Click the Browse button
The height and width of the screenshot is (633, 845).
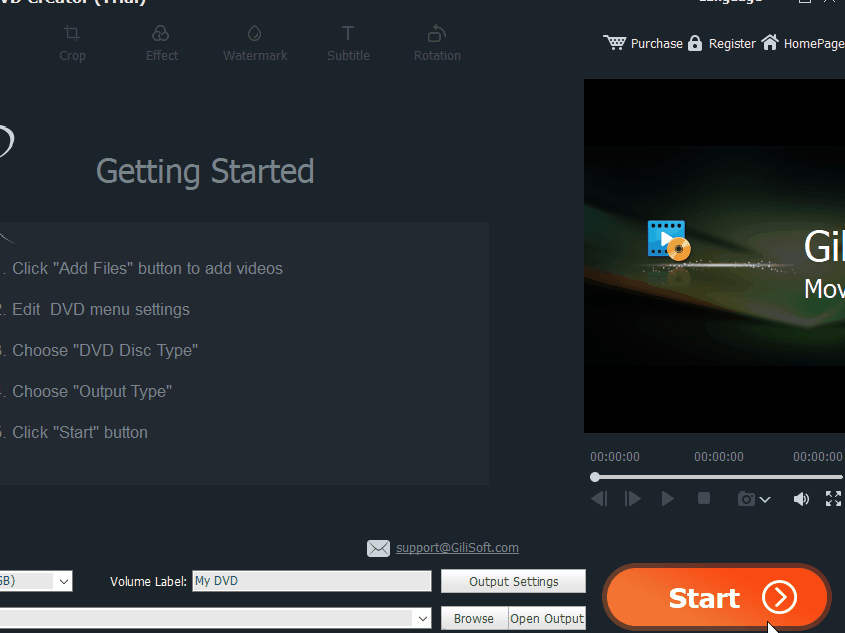(474, 618)
